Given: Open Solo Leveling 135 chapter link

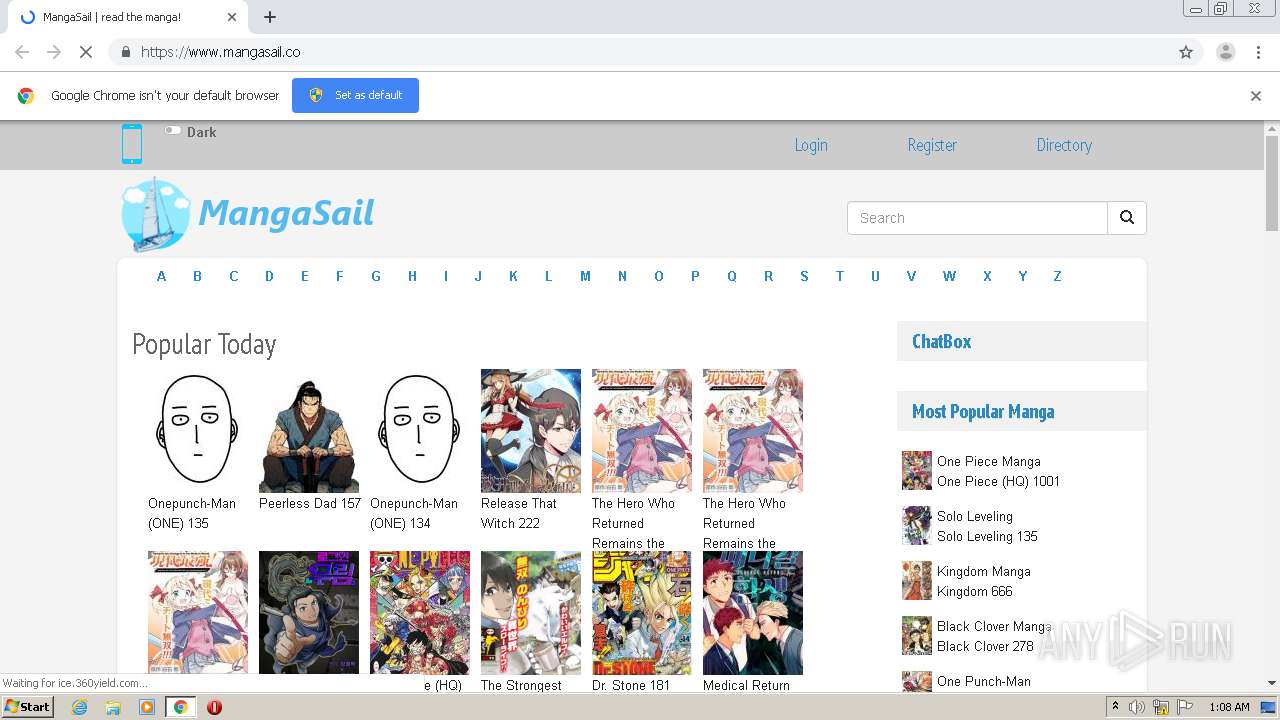Looking at the screenshot, I should point(987,536).
